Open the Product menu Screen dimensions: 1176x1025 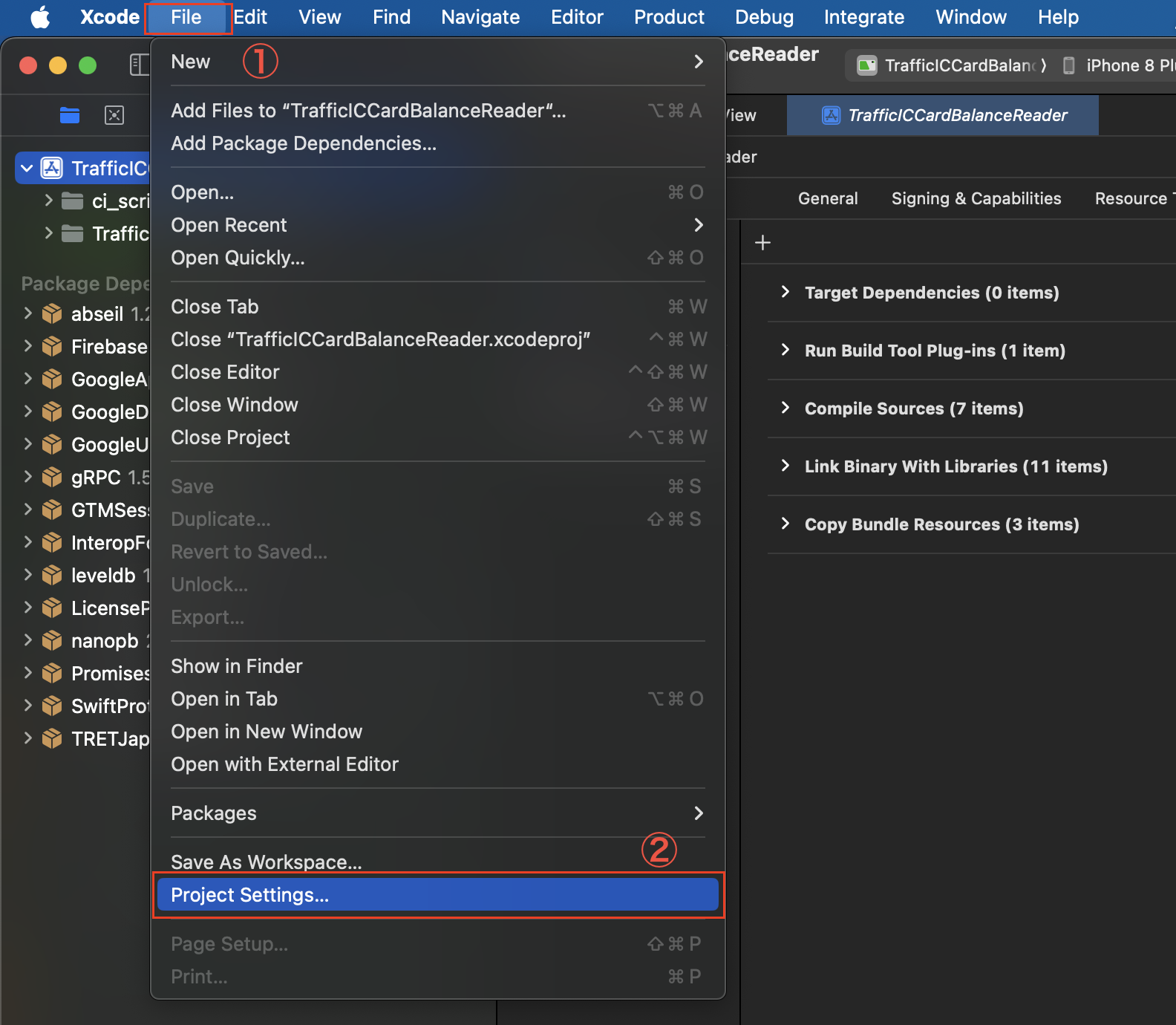coord(669,17)
